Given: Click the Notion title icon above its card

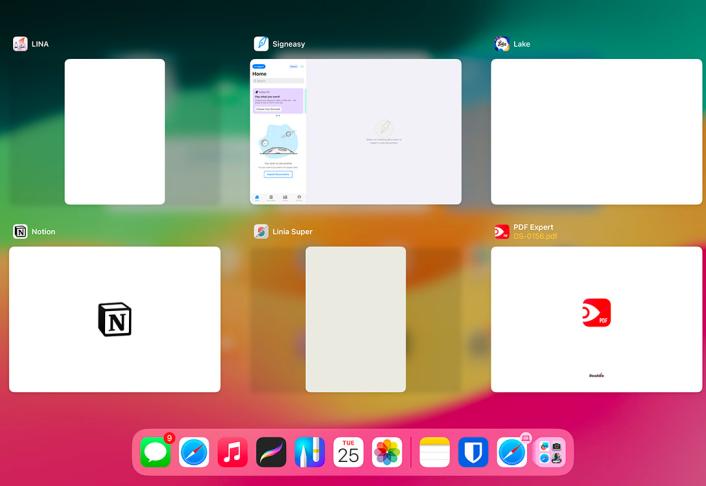Looking at the screenshot, I should [20, 232].
